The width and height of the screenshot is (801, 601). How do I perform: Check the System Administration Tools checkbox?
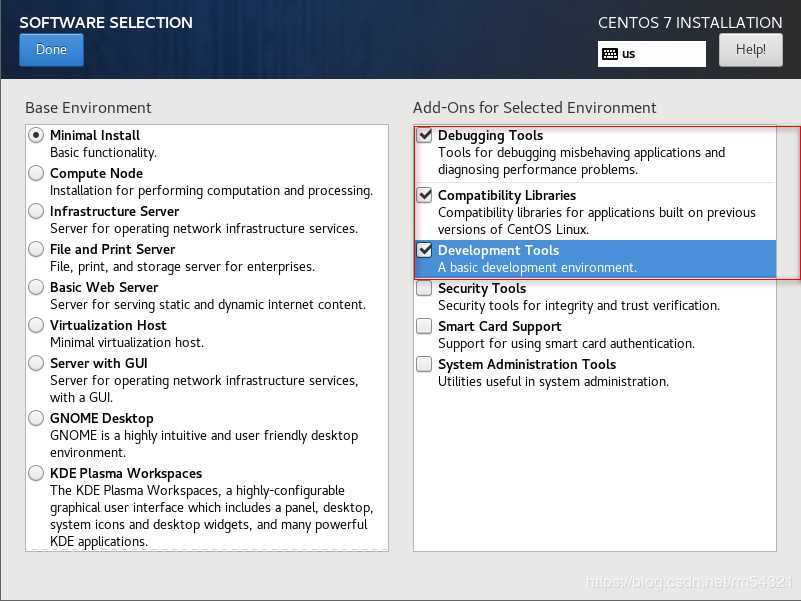point(424,364)
